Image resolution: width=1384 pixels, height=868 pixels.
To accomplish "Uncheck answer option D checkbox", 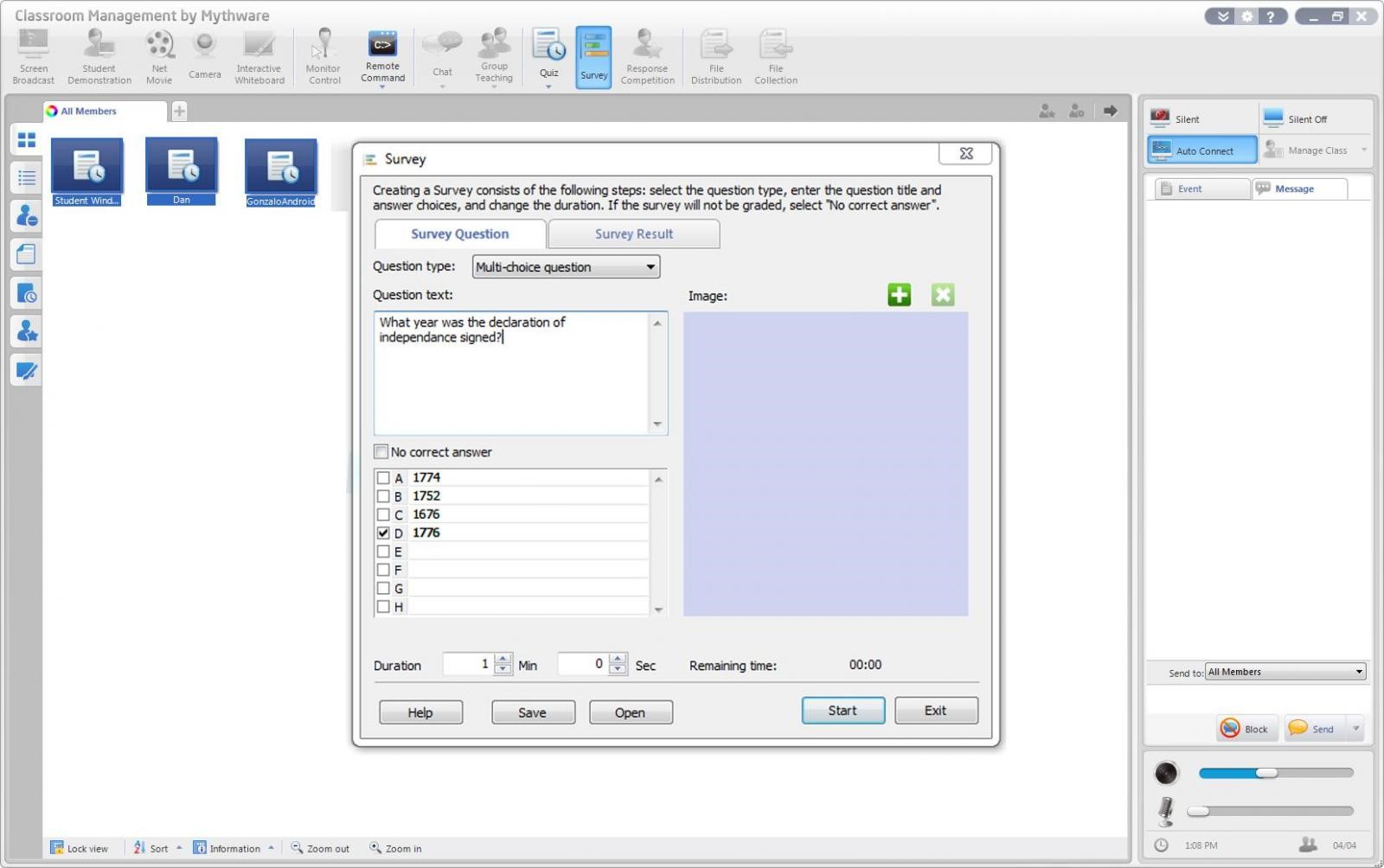I will (383, 533).
